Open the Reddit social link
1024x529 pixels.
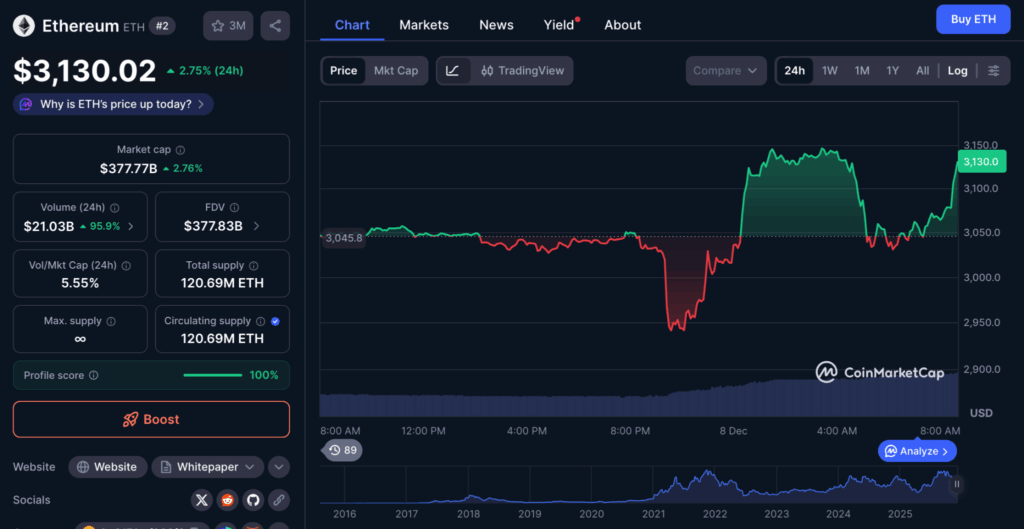click(x=228, y=500)
